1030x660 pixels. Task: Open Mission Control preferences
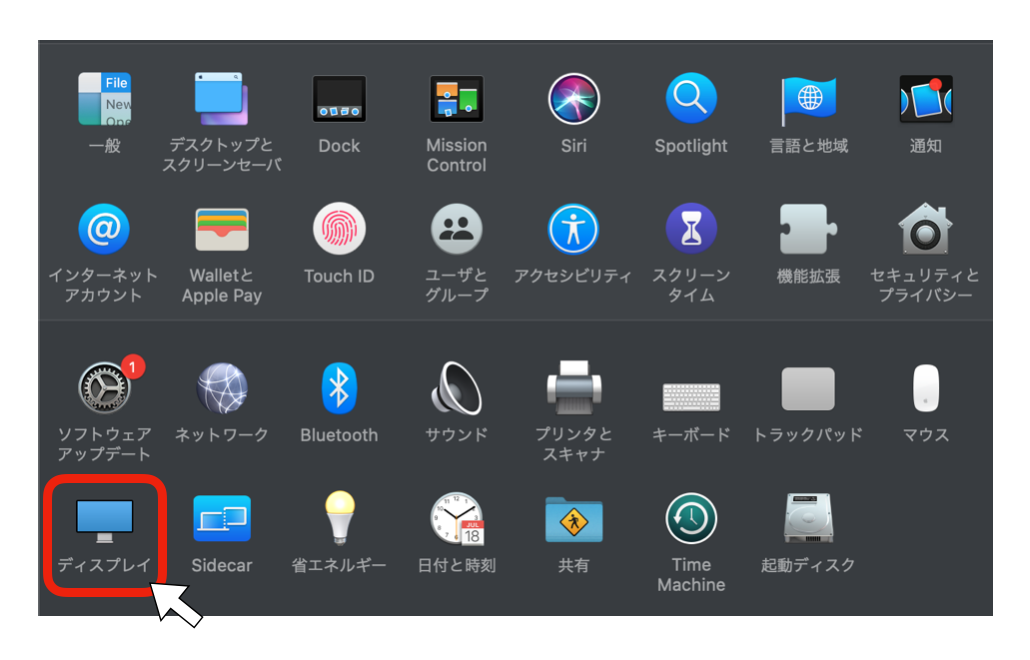pos(457,99)
